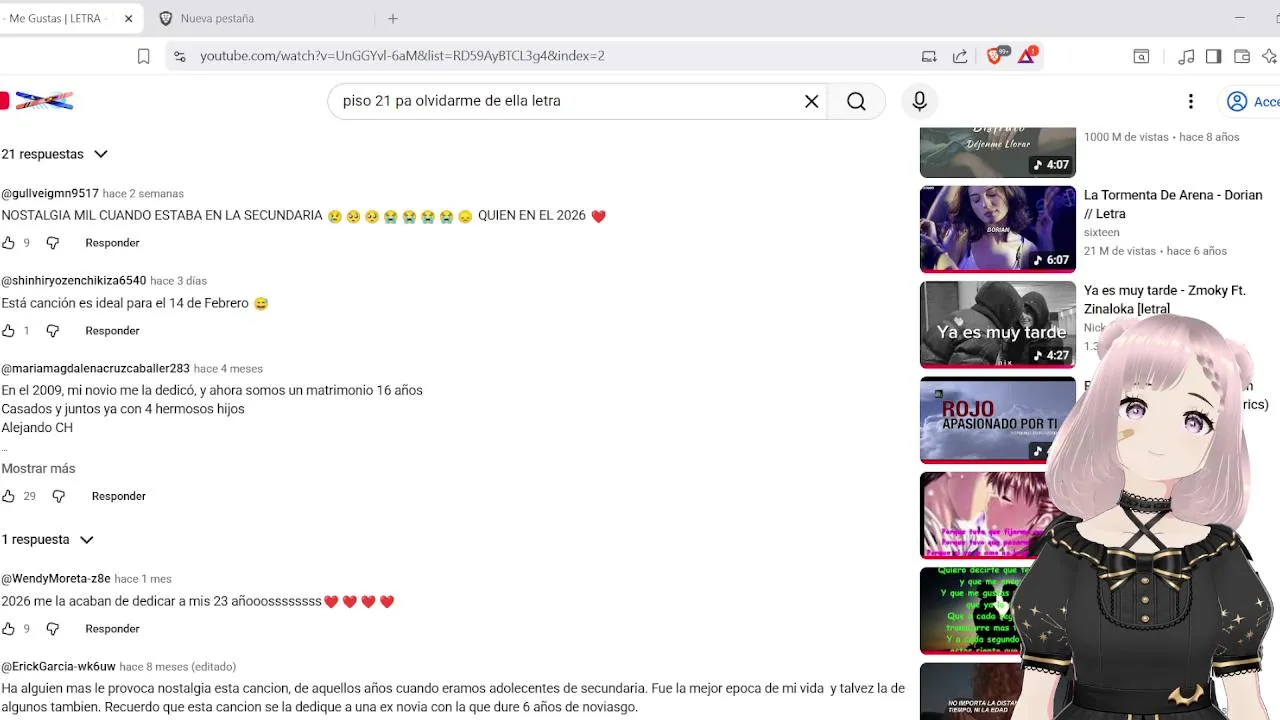Like the comment by @gullveigmn9517
This screenshot has height=720, width=1280.
click(x=8, y=243)
